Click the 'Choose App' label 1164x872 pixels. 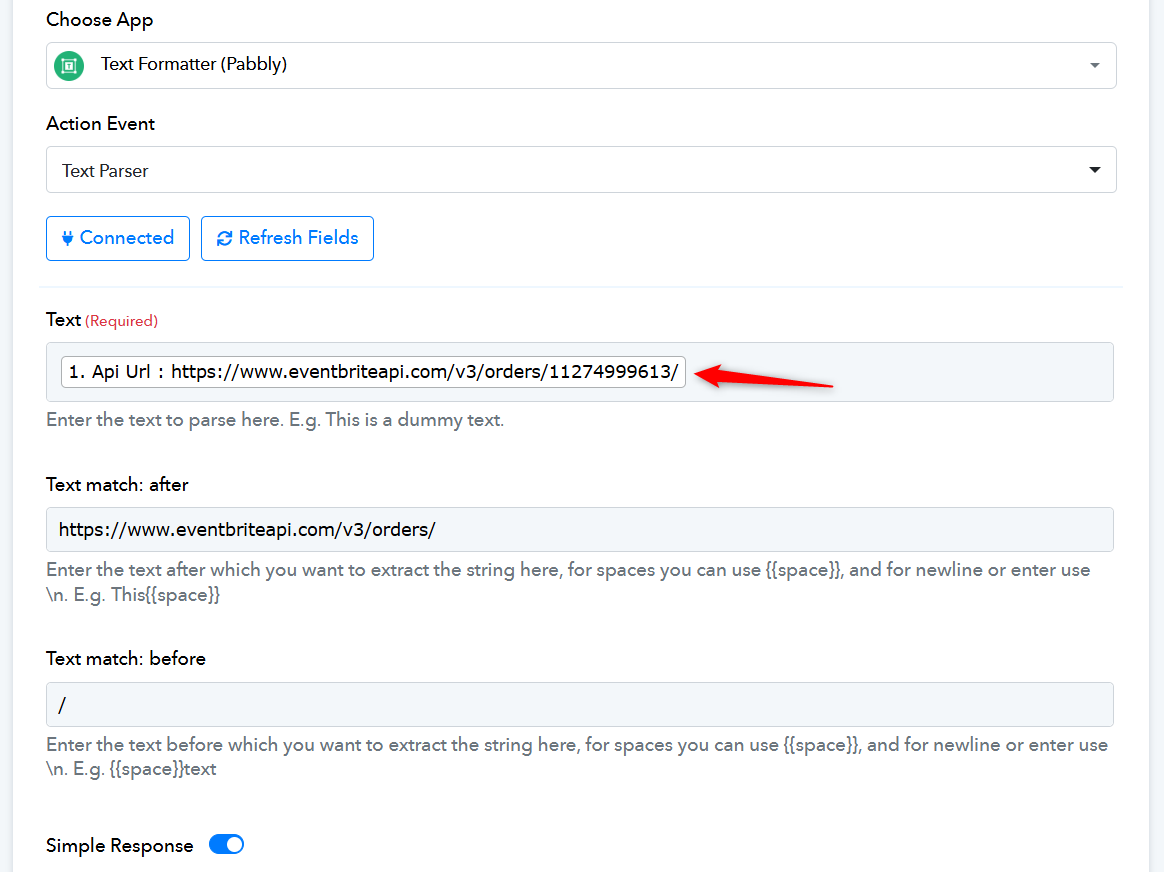pyautogui.click(x=99, y=19)
